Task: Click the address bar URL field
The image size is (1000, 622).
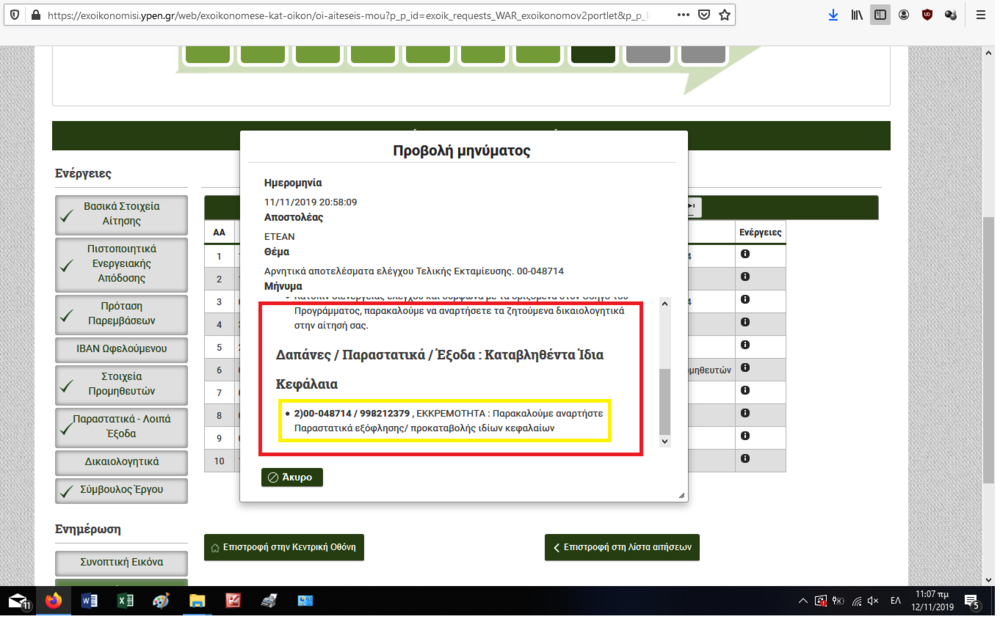Action: point(350,15)
